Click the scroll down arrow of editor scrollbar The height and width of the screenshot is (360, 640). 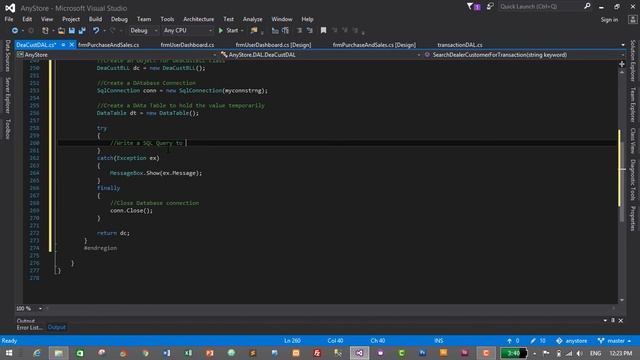tap(622, 300)
